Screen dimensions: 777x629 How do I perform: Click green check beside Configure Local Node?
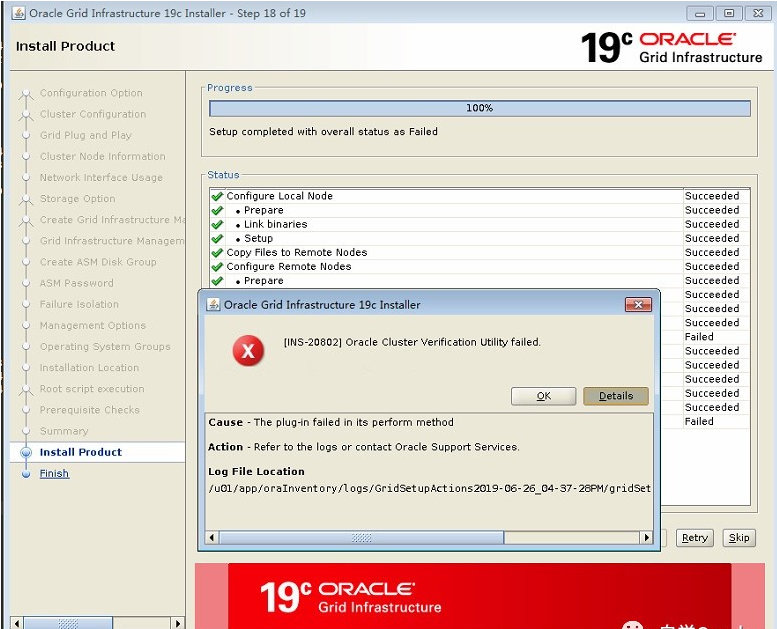coord(217,196)
